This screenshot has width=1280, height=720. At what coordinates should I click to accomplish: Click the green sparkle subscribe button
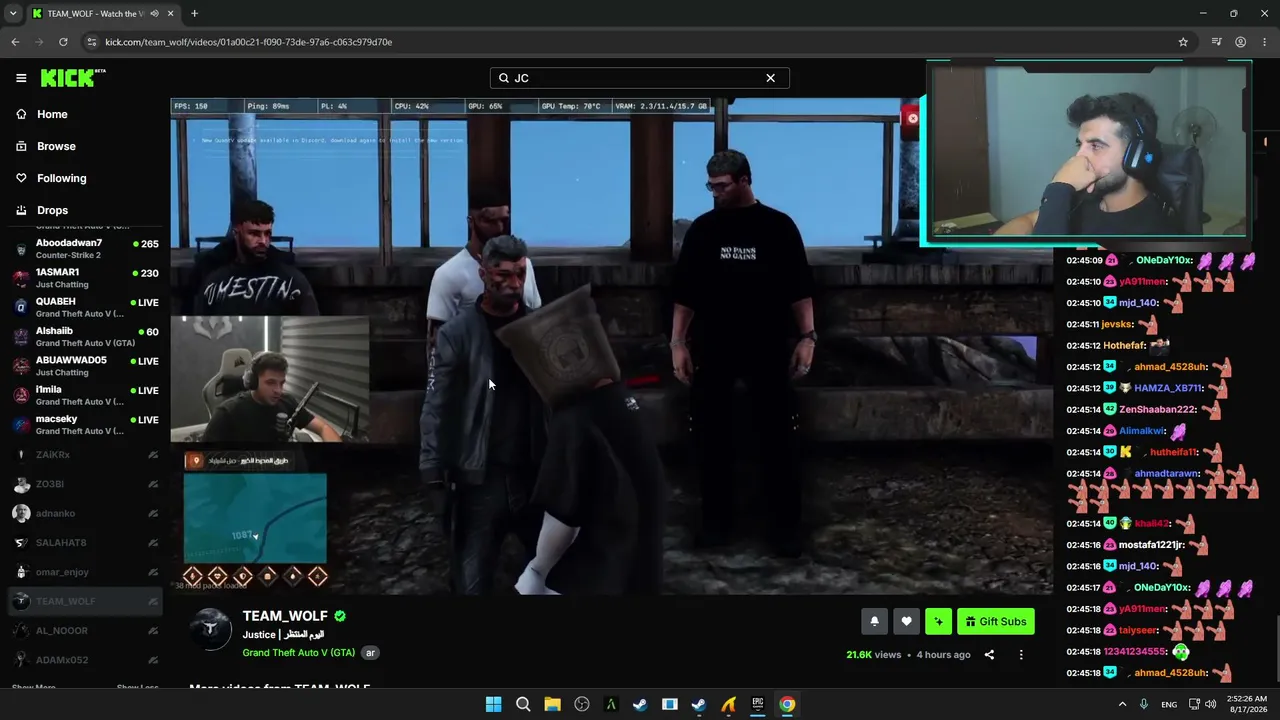(938, 622)
